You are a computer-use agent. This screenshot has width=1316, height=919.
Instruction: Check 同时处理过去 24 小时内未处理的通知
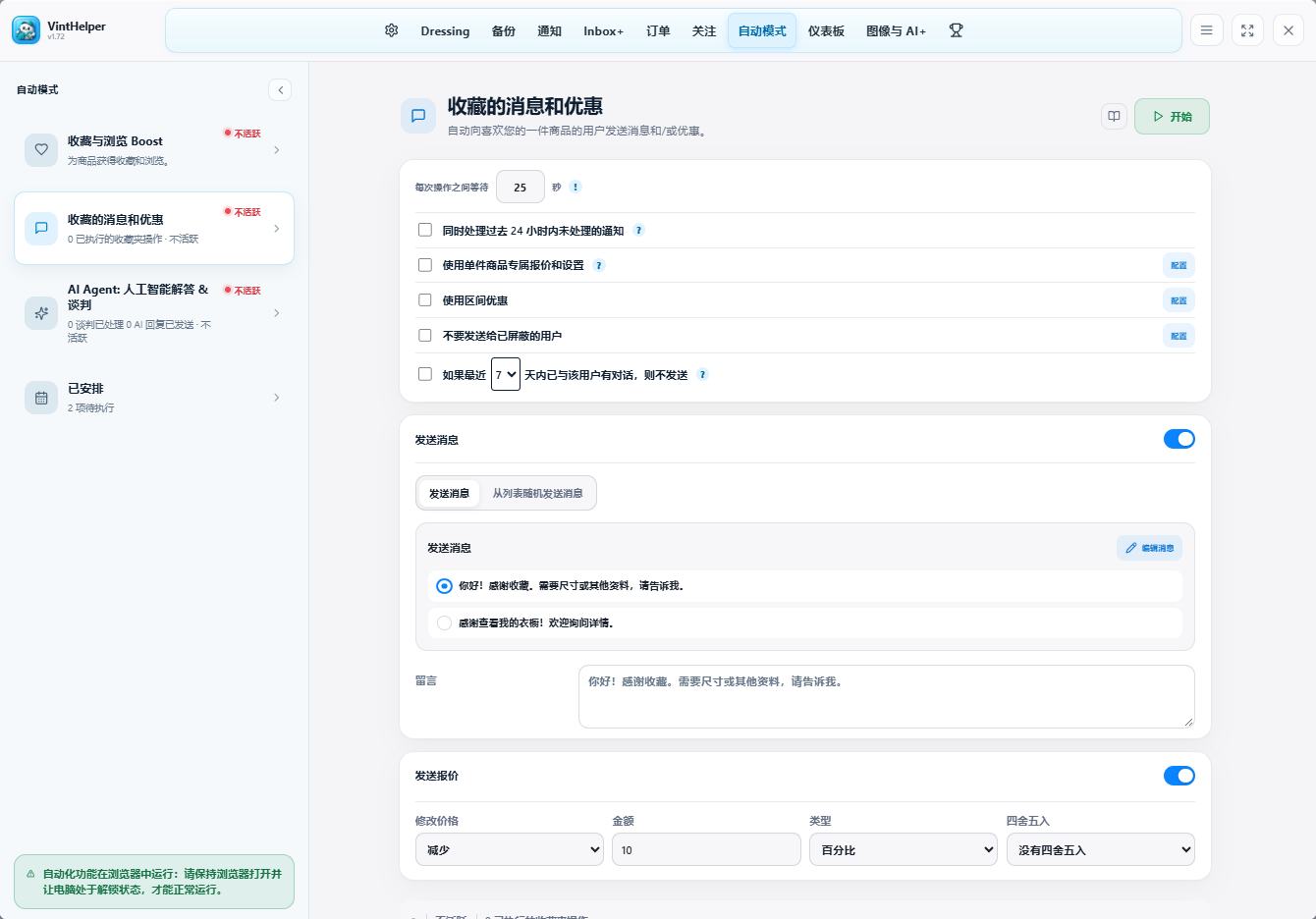coord(425,230)
